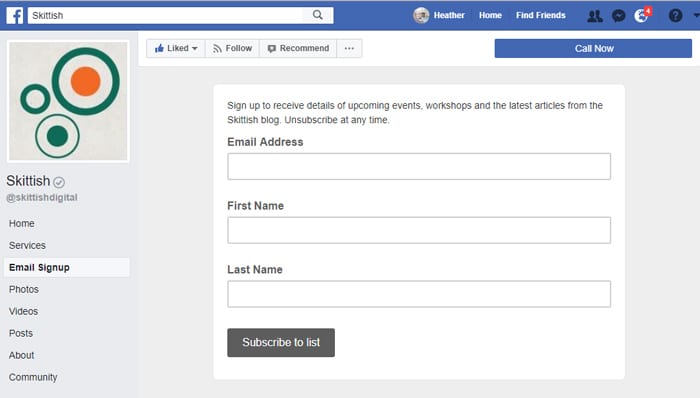Open the more options ellipsis menu
Image resolution: width=700 pixels, height=398 pixels.
349,48
